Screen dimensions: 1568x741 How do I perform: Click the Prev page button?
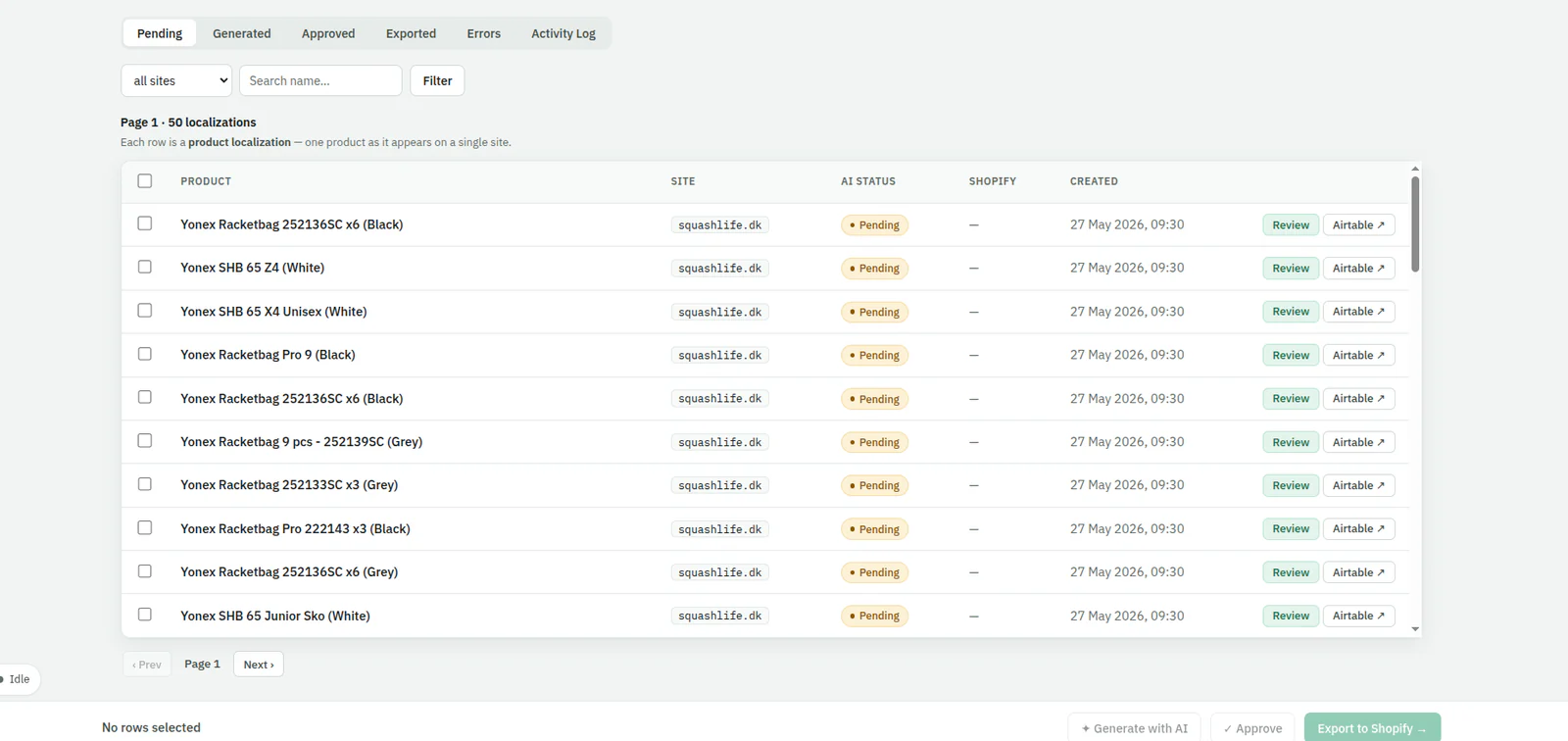coord(147,665)
